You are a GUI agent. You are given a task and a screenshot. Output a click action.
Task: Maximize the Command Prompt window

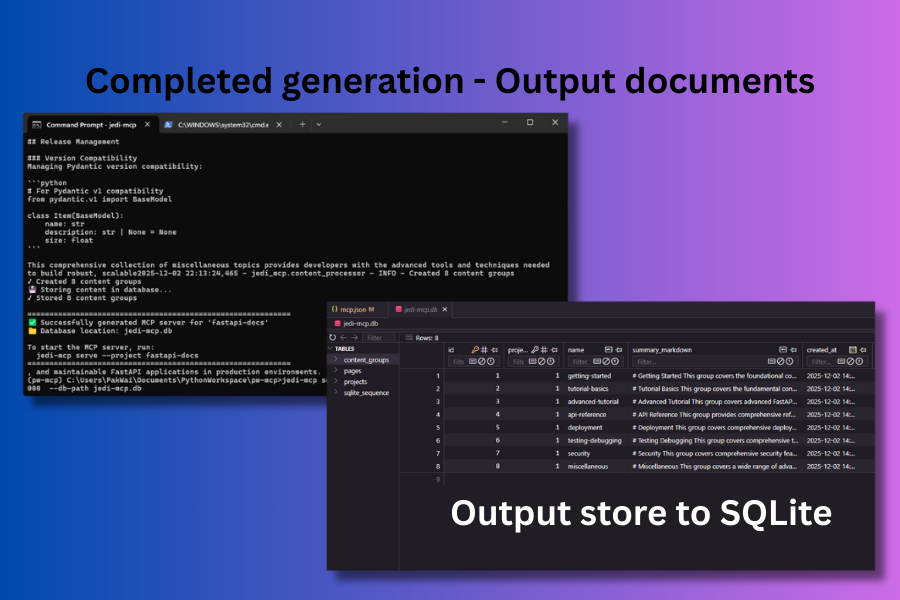click(530, 122)
